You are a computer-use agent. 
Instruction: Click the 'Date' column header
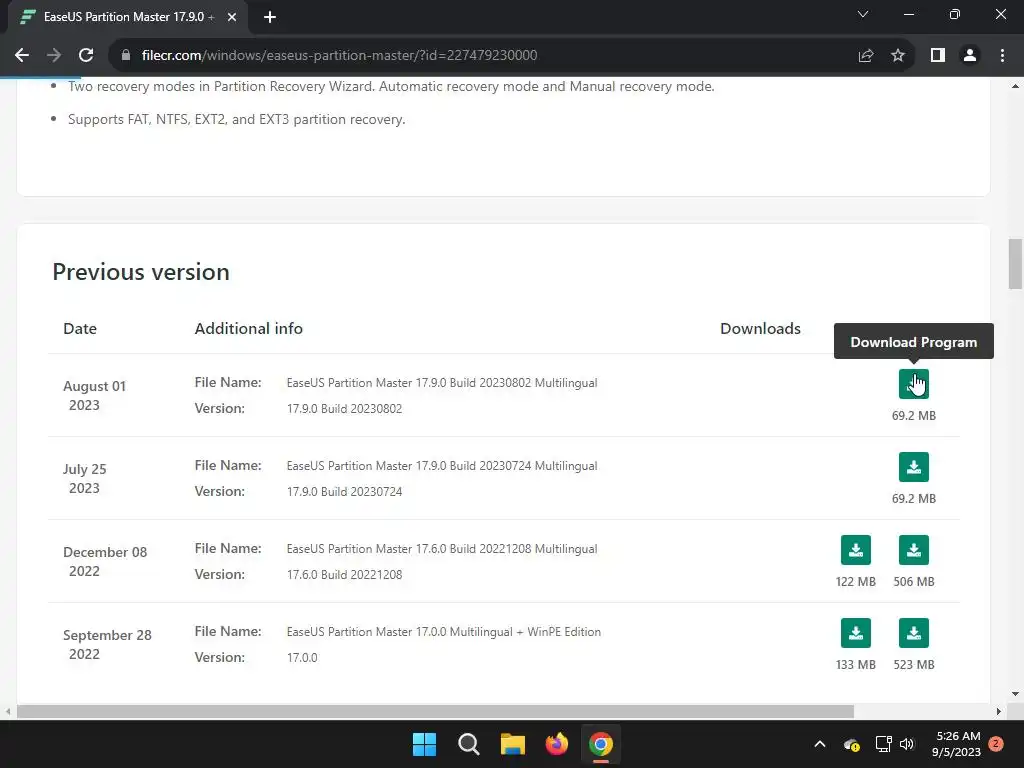click(80, 328)
